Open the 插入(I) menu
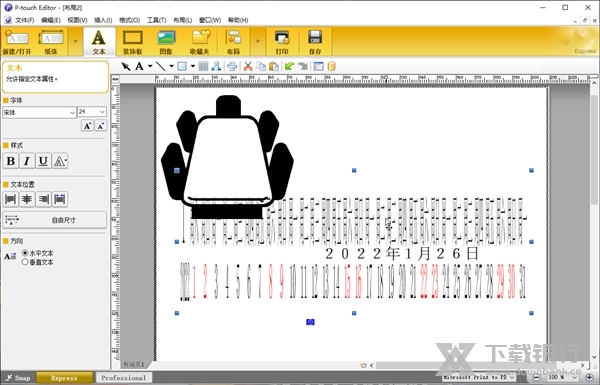Image resolution: width=600 pixels, height=385 pixels. [103, 20]
